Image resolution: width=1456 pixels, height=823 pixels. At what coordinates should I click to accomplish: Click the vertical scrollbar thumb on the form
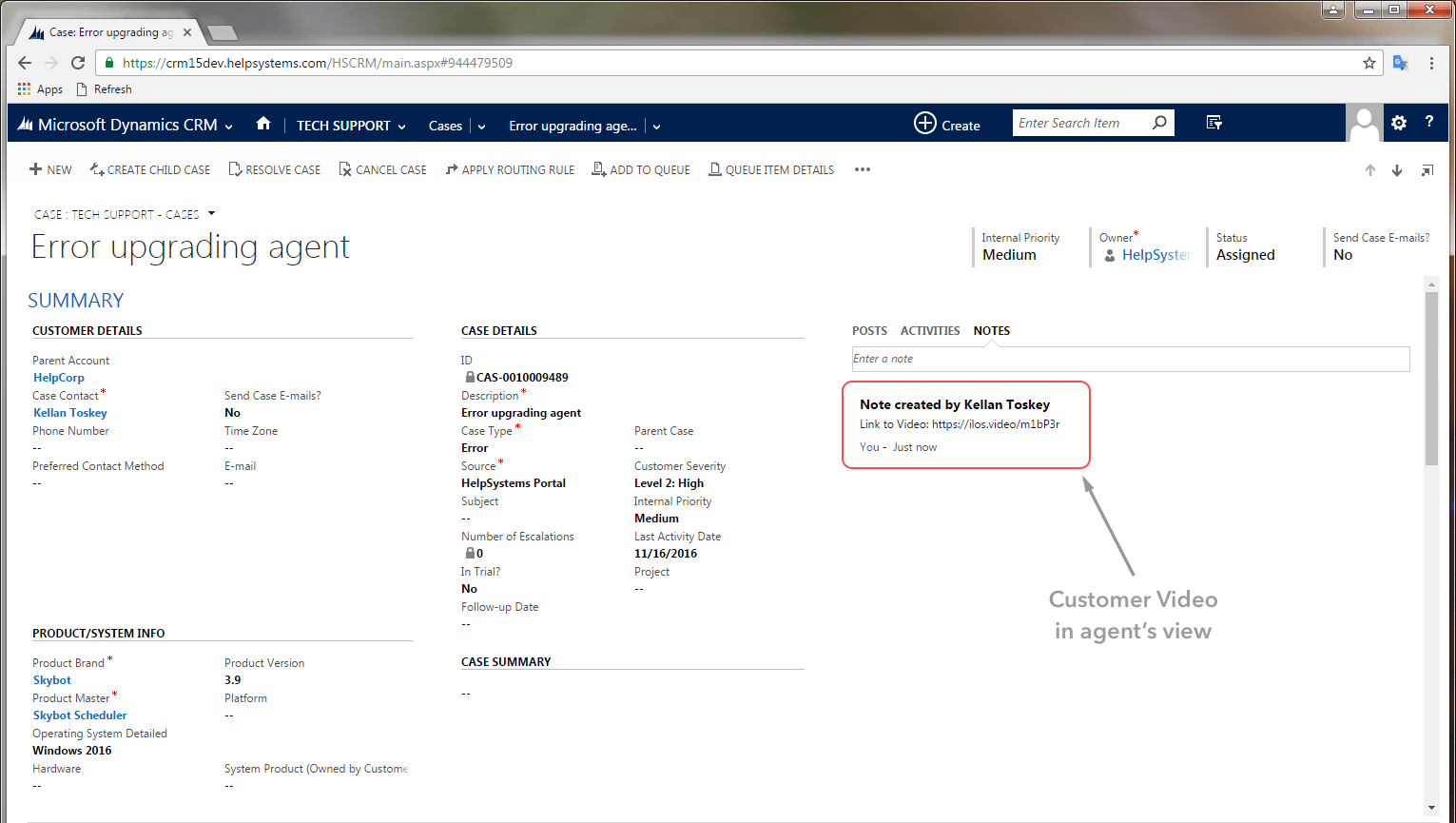click(1432, 378)
